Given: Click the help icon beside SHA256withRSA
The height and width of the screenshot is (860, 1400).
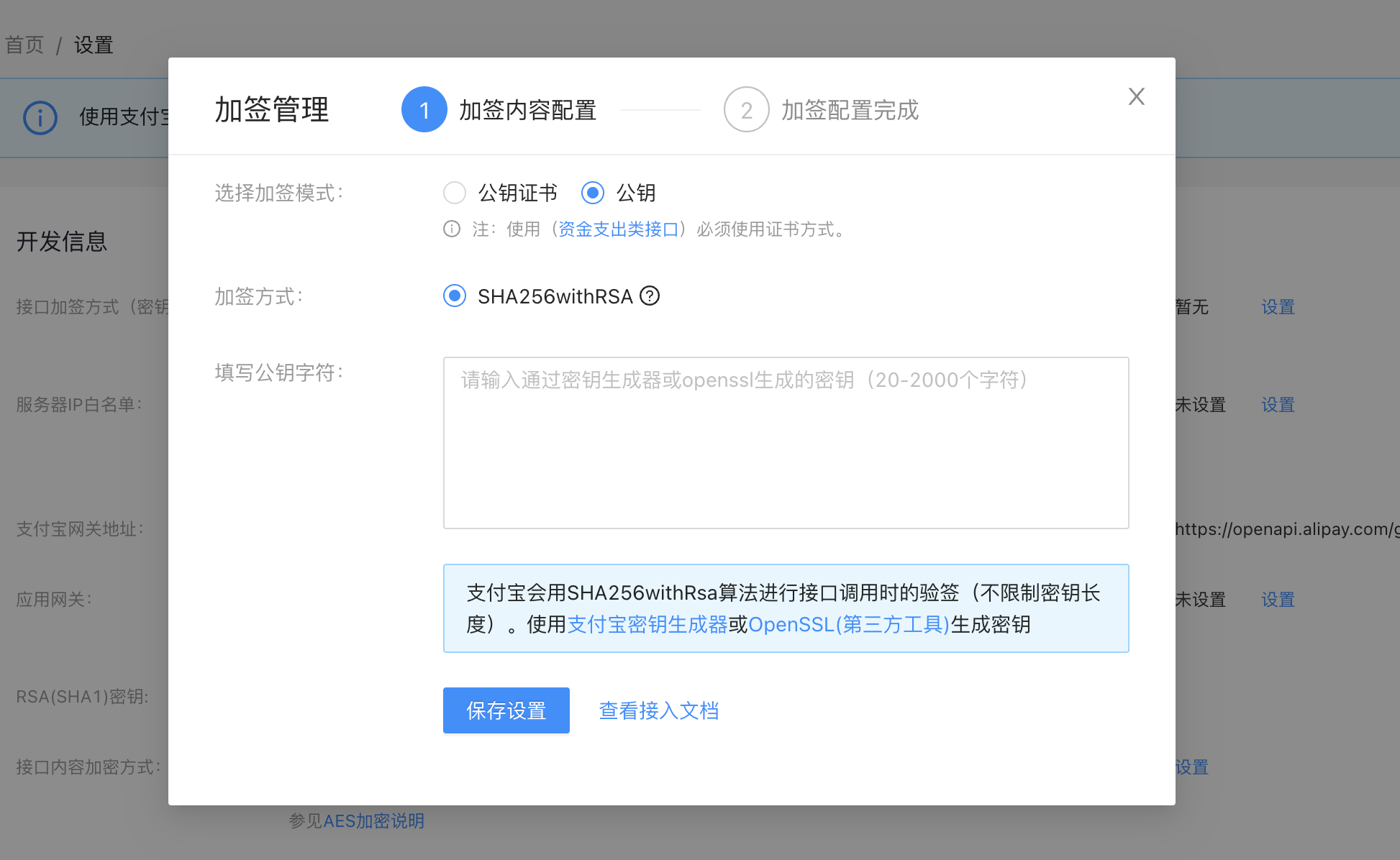Looking at the screenshot, I should (x=650, y=296).
